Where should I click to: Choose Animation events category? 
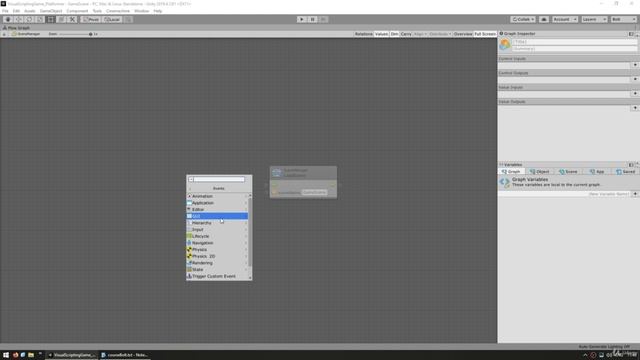[217, 196]
